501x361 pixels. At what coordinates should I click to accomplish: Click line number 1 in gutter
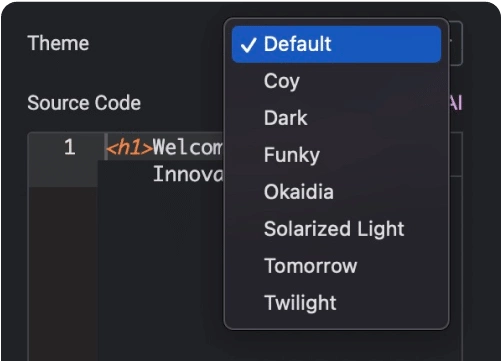(x=70, y=147)
